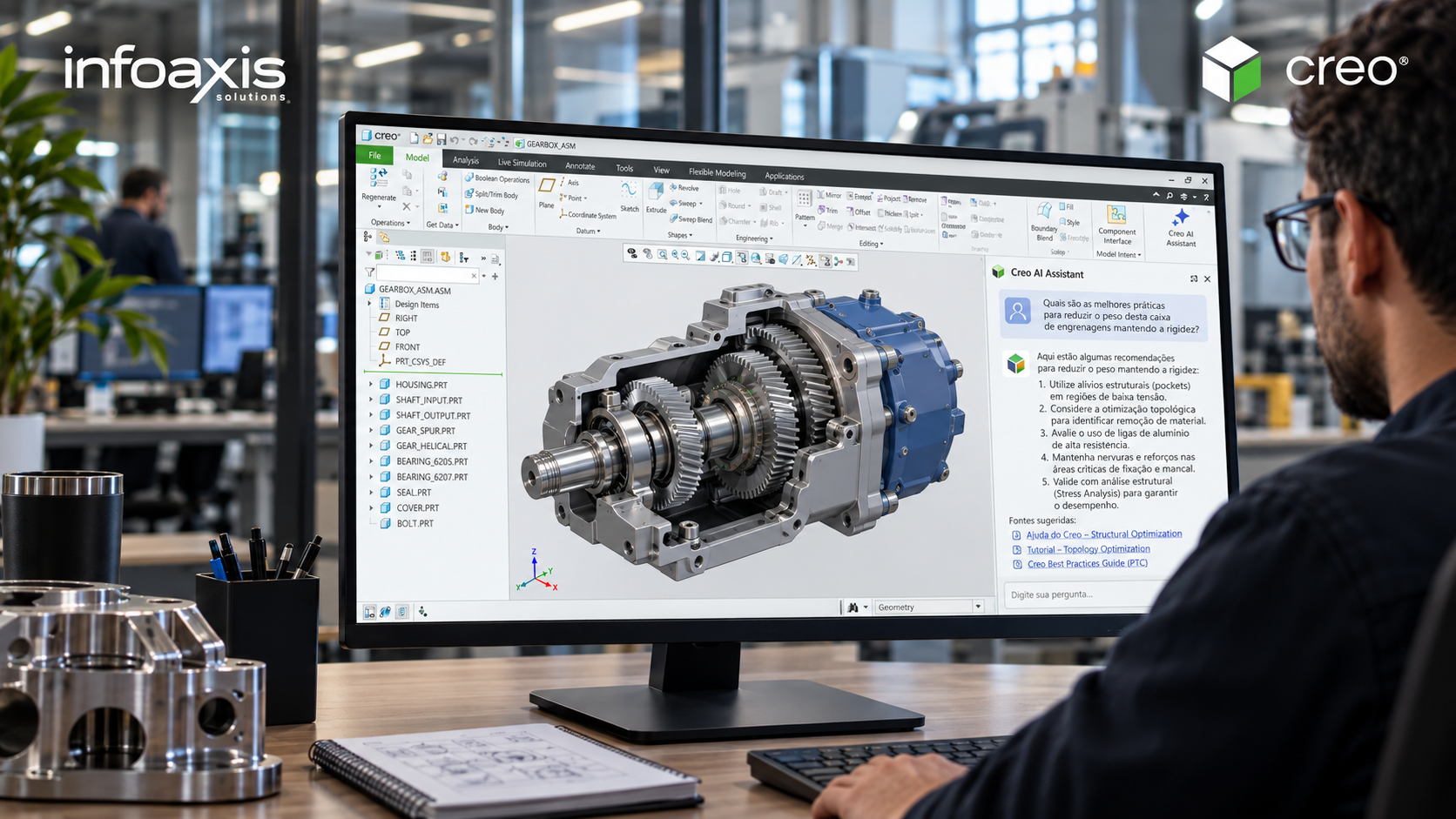This screenshot has height=819, width=1456.
Task: Click the Axis datum tool
Action: click(569, 183)
